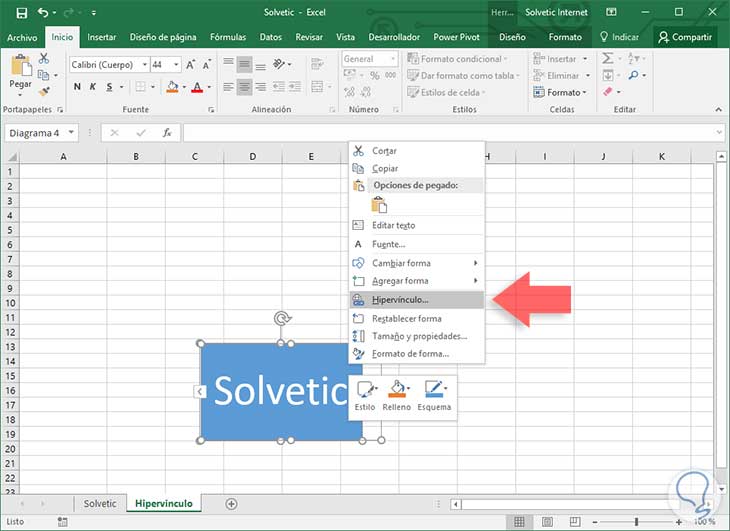Open Dar formato como tabla dropdown
The width and height of the screenshot is (730, 531).
(463, 75)
